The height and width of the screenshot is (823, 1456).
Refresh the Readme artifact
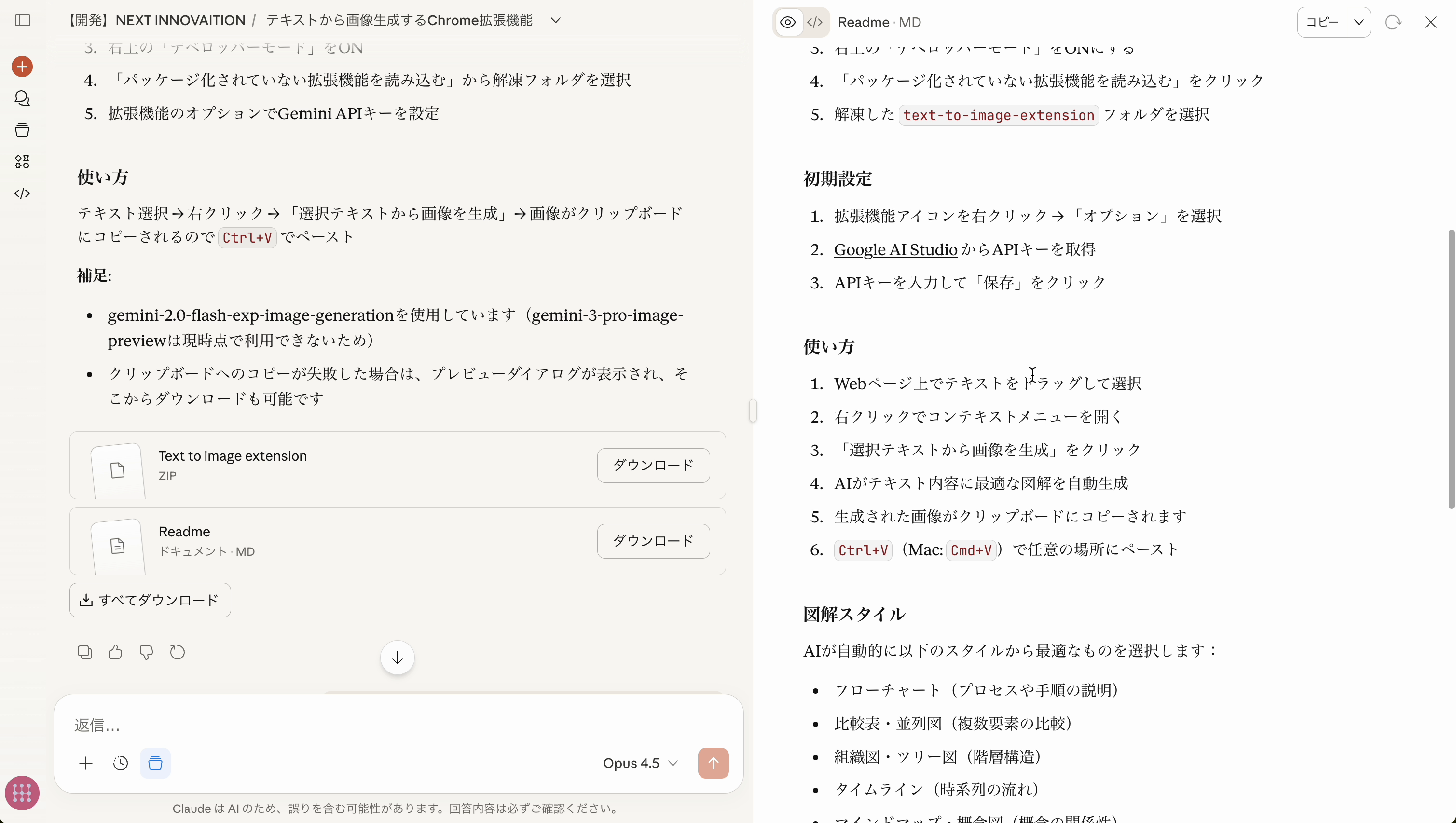click(x=1393, y=22)
